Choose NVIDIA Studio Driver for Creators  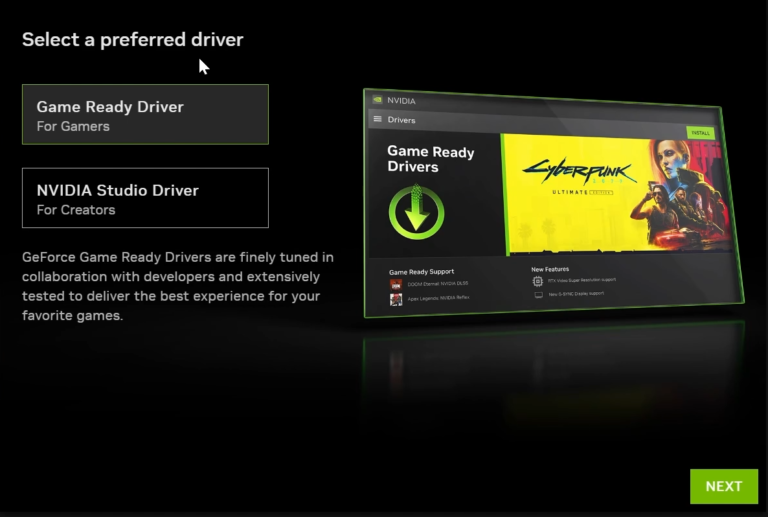[145, 198]
